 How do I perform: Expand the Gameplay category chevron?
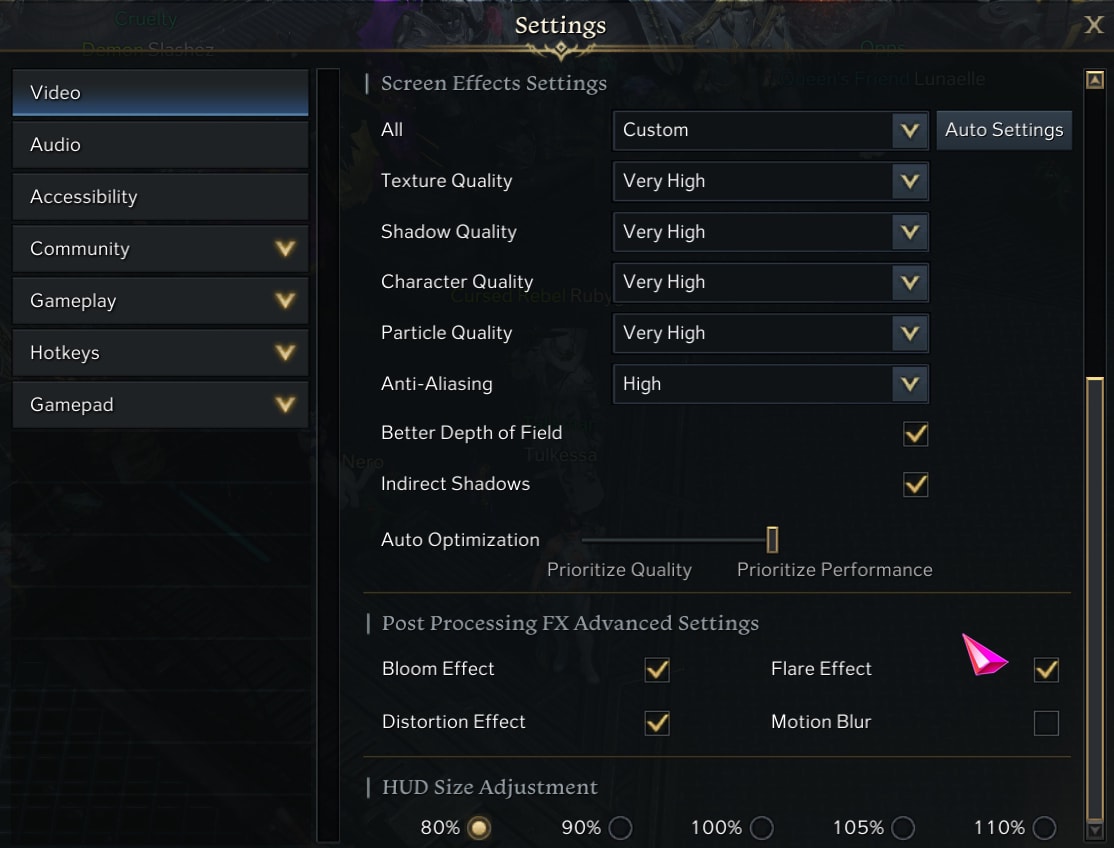pos(285,300)
